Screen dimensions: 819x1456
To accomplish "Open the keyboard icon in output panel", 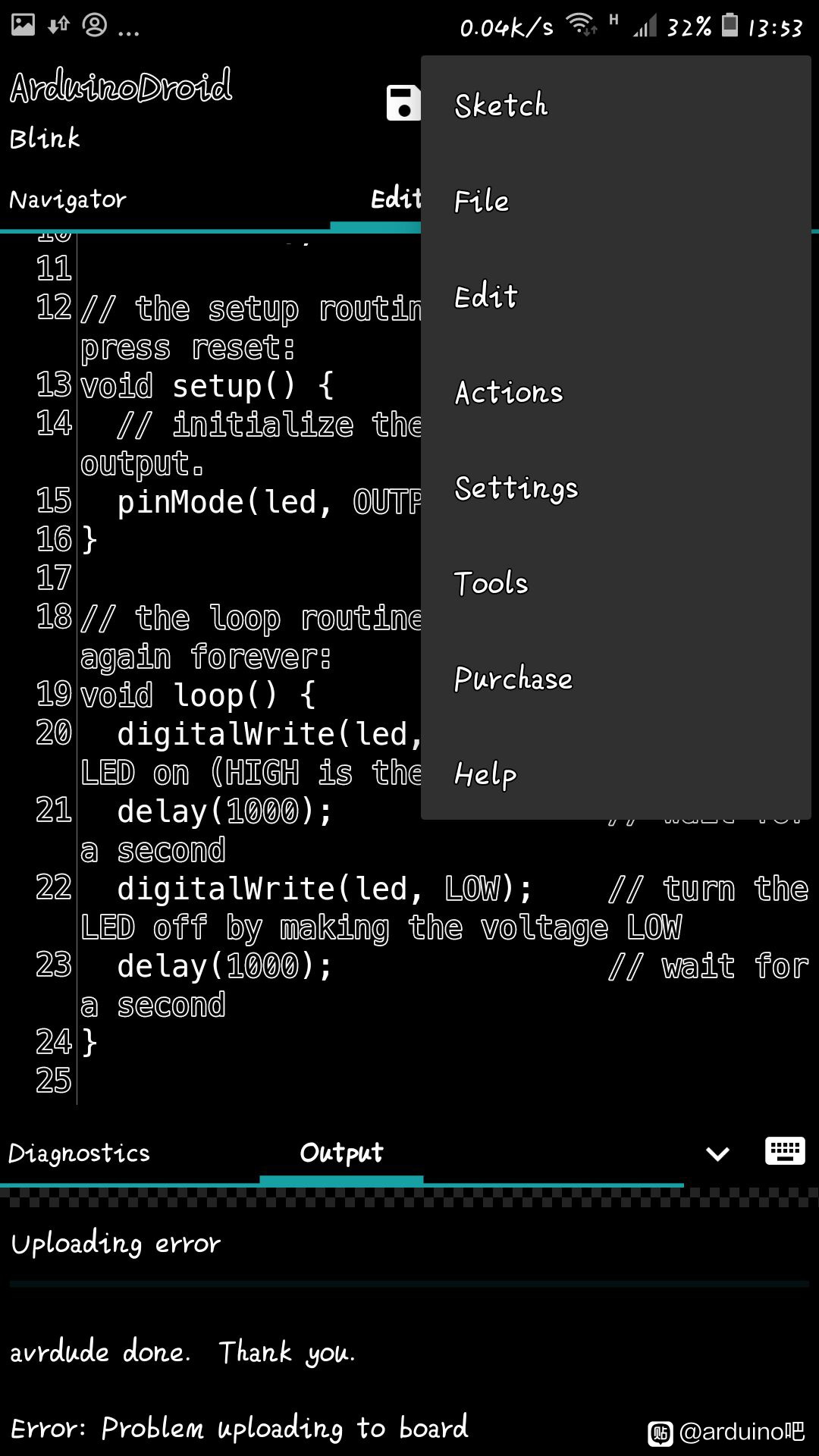I will 785,1151.
